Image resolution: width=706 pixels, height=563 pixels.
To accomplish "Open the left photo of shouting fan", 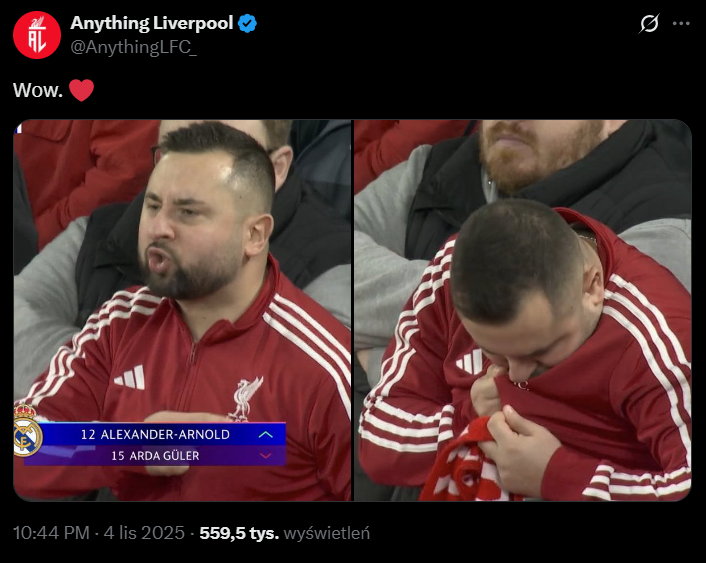I will (x=182, y=310).
